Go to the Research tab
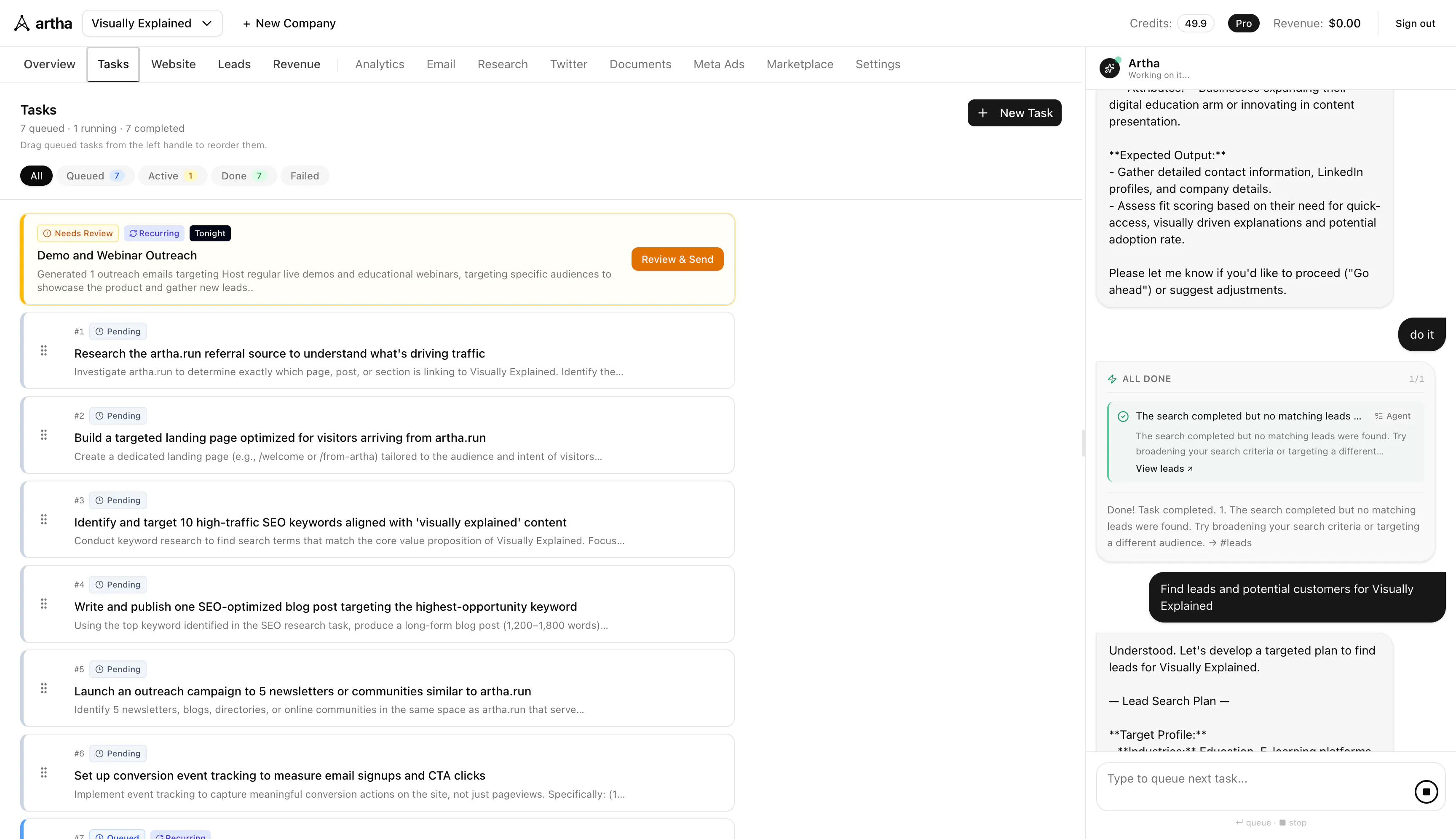Image resolution: width=1456 pixels, height=839 pixels. [503, 64]
